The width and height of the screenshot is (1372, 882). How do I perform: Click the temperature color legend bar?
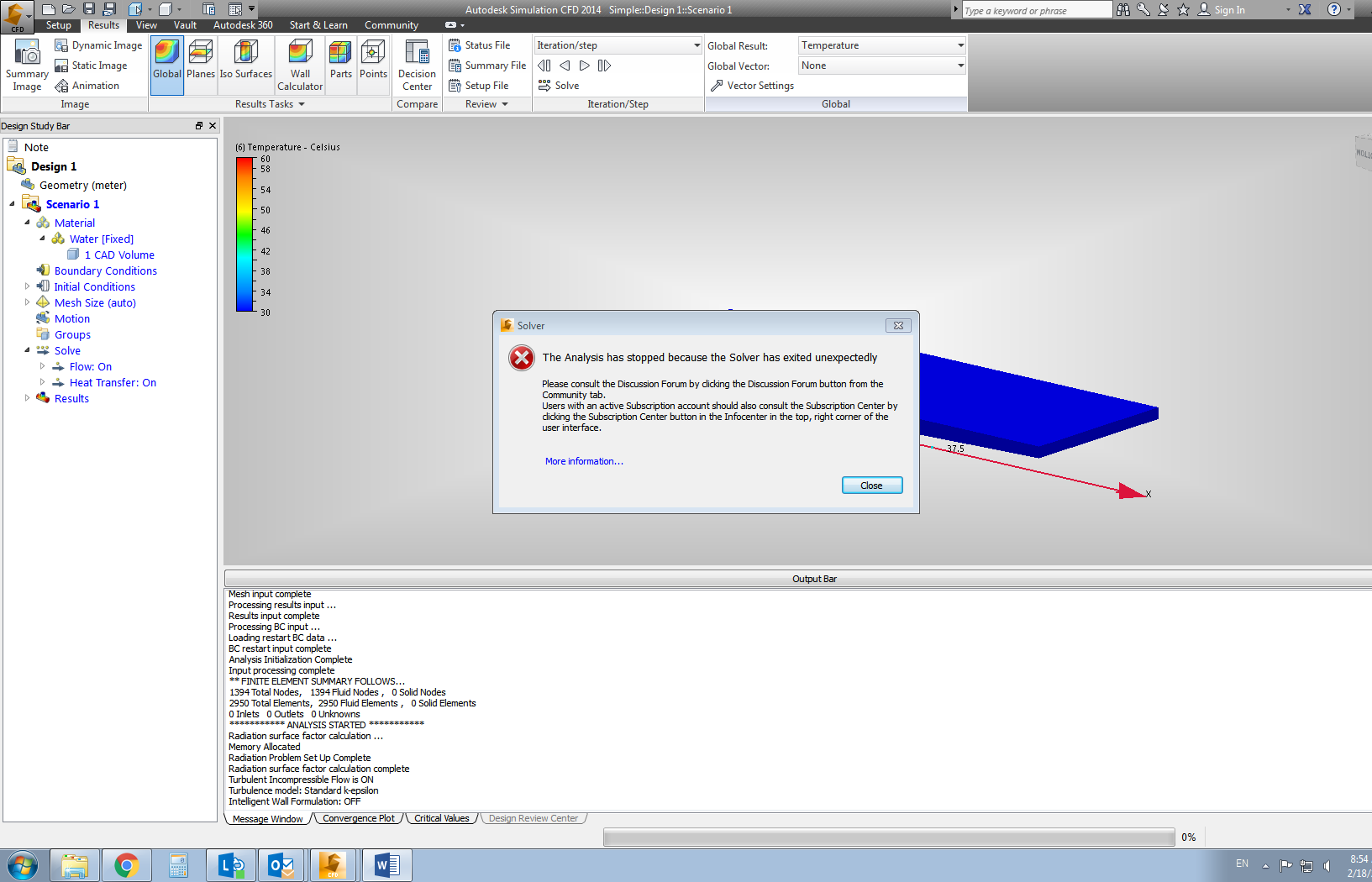point(245,234)
